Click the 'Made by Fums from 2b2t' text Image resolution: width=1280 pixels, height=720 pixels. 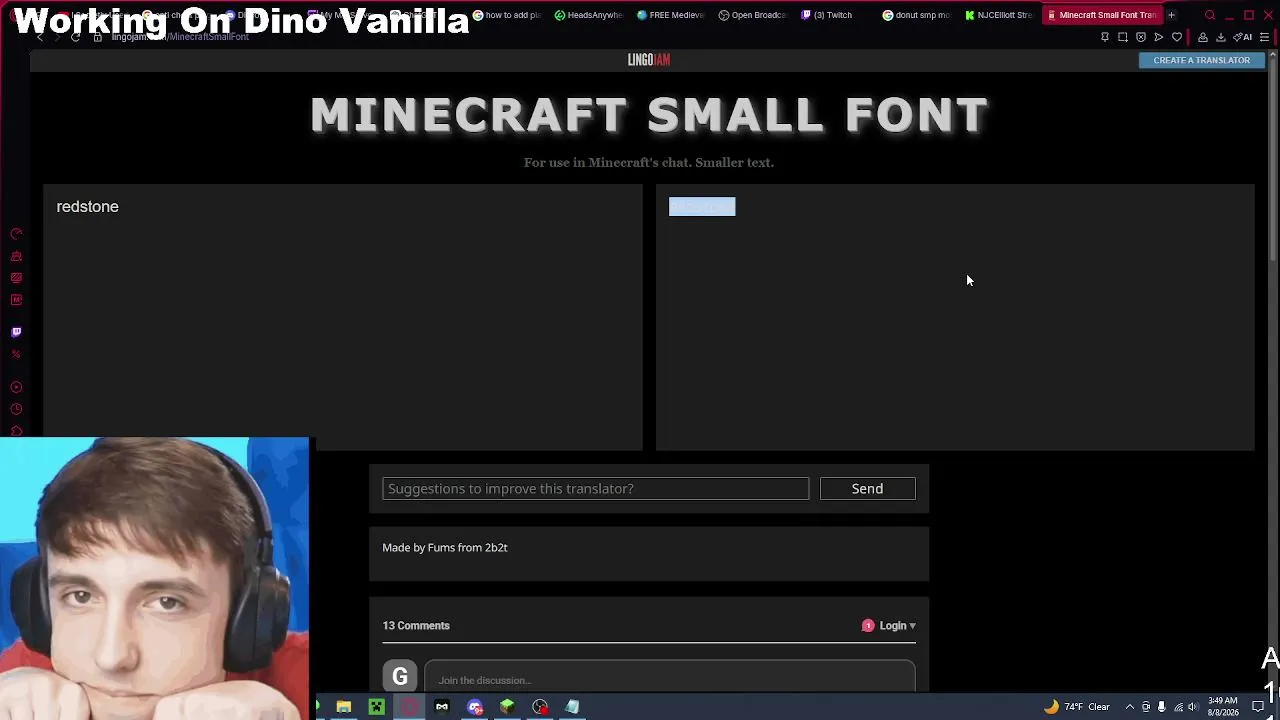[445, 548]
